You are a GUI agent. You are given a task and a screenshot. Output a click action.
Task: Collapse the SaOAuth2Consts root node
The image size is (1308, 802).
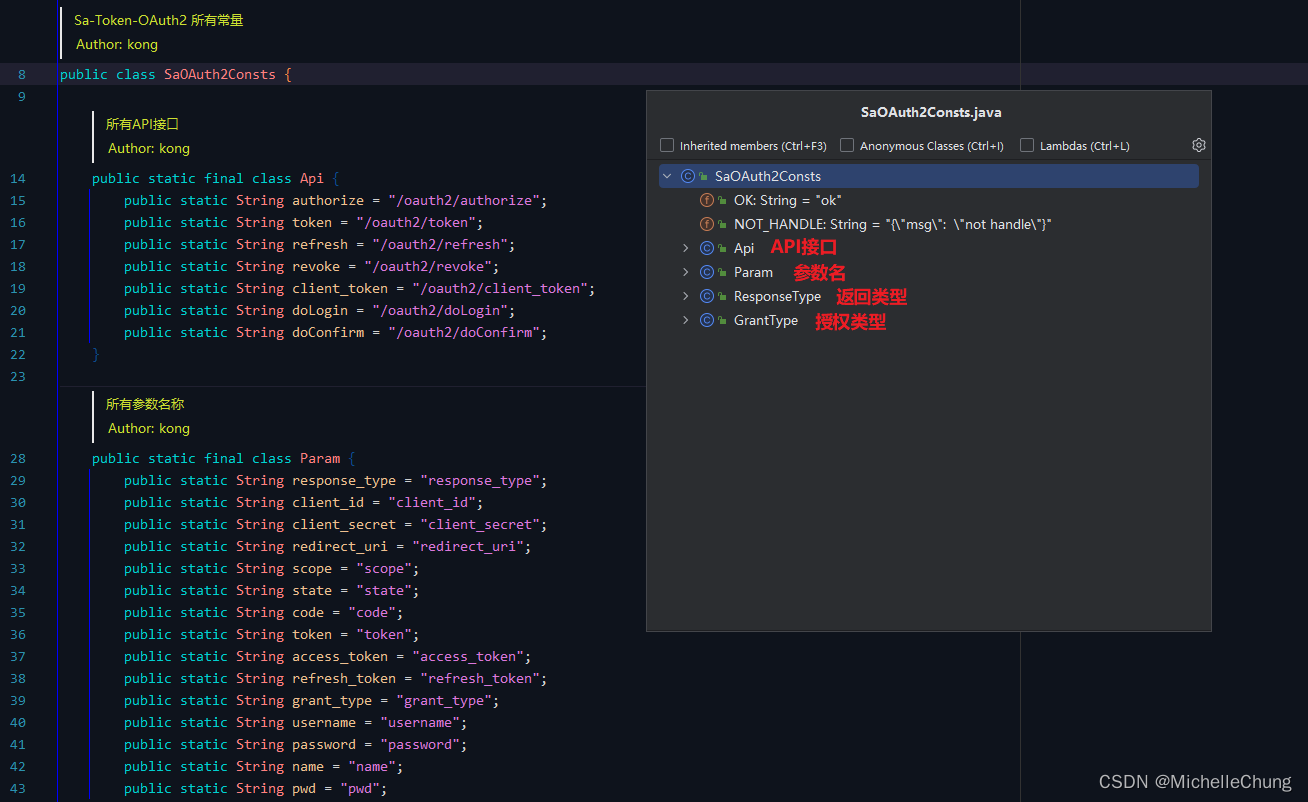pos(667,176)
